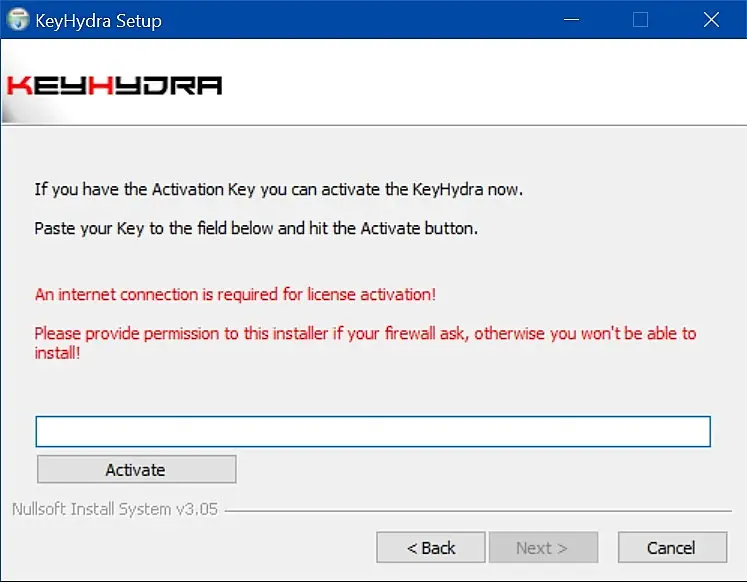Click the 'Nullsoft Install System v3.05' text

point(115,509)
